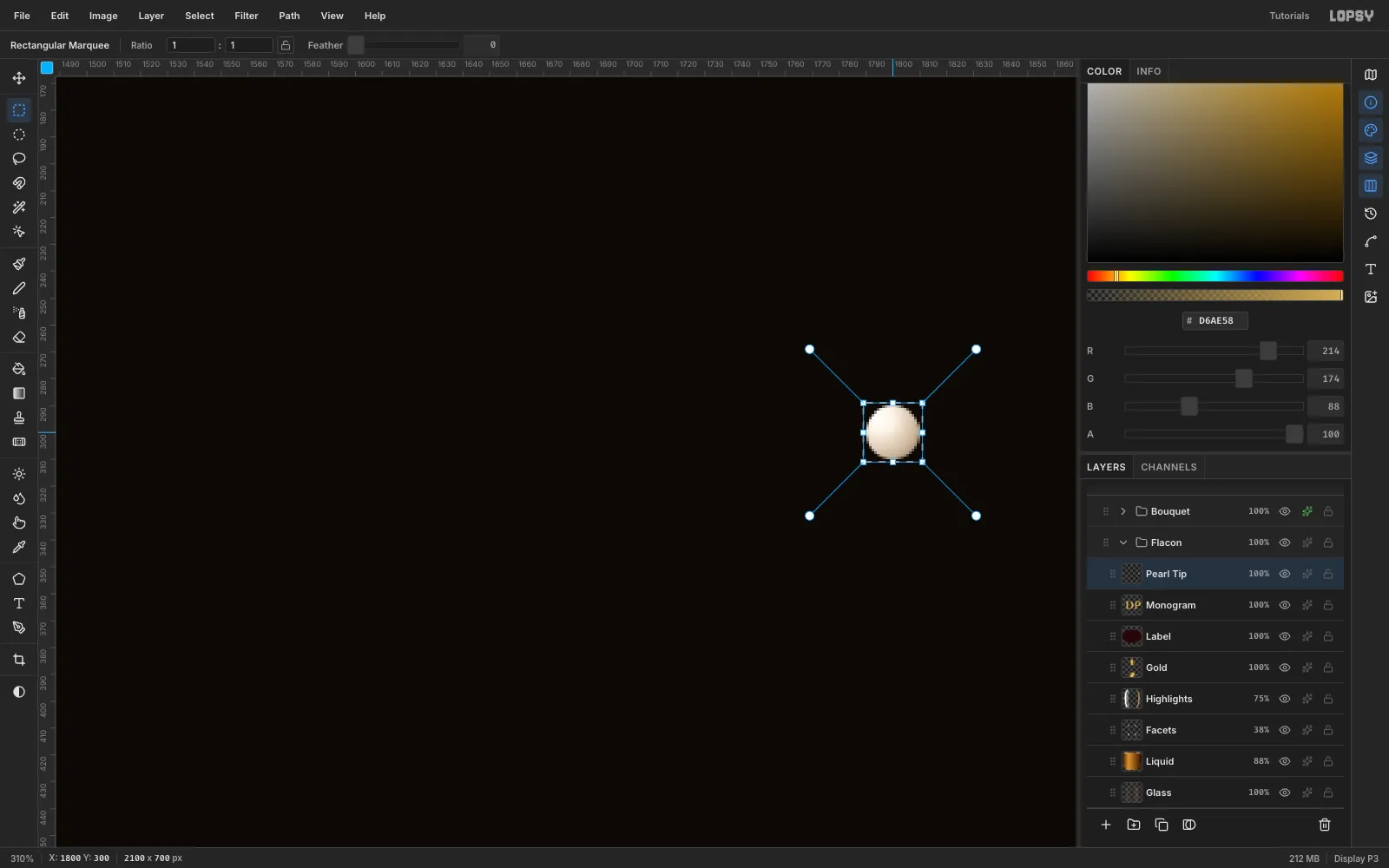Image resolution: width=1389 pixels, height=868 pixels.
Task: Select the Pencil tool
Action: [19, 288]
